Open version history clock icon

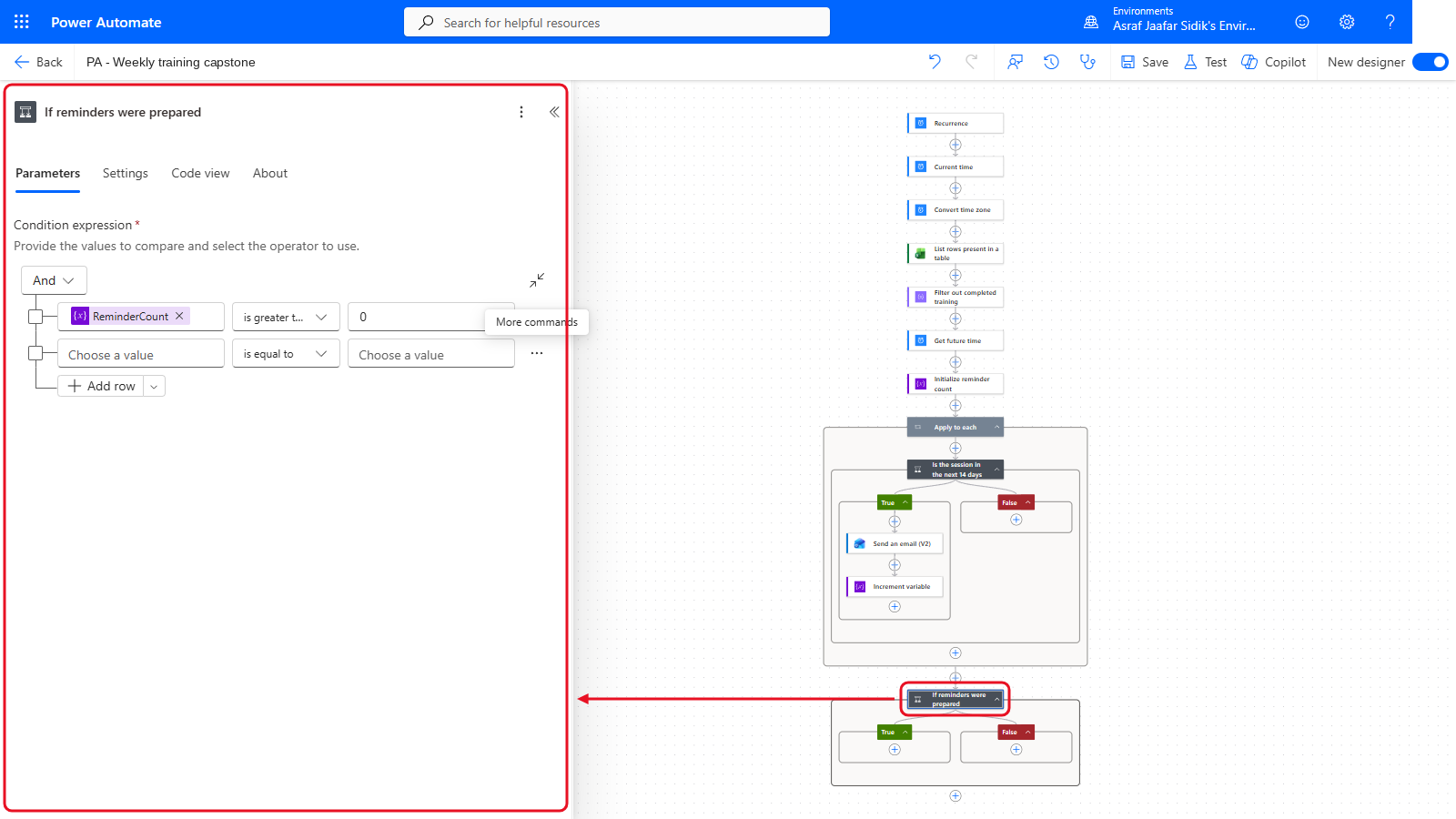[x=1051, y=62]
